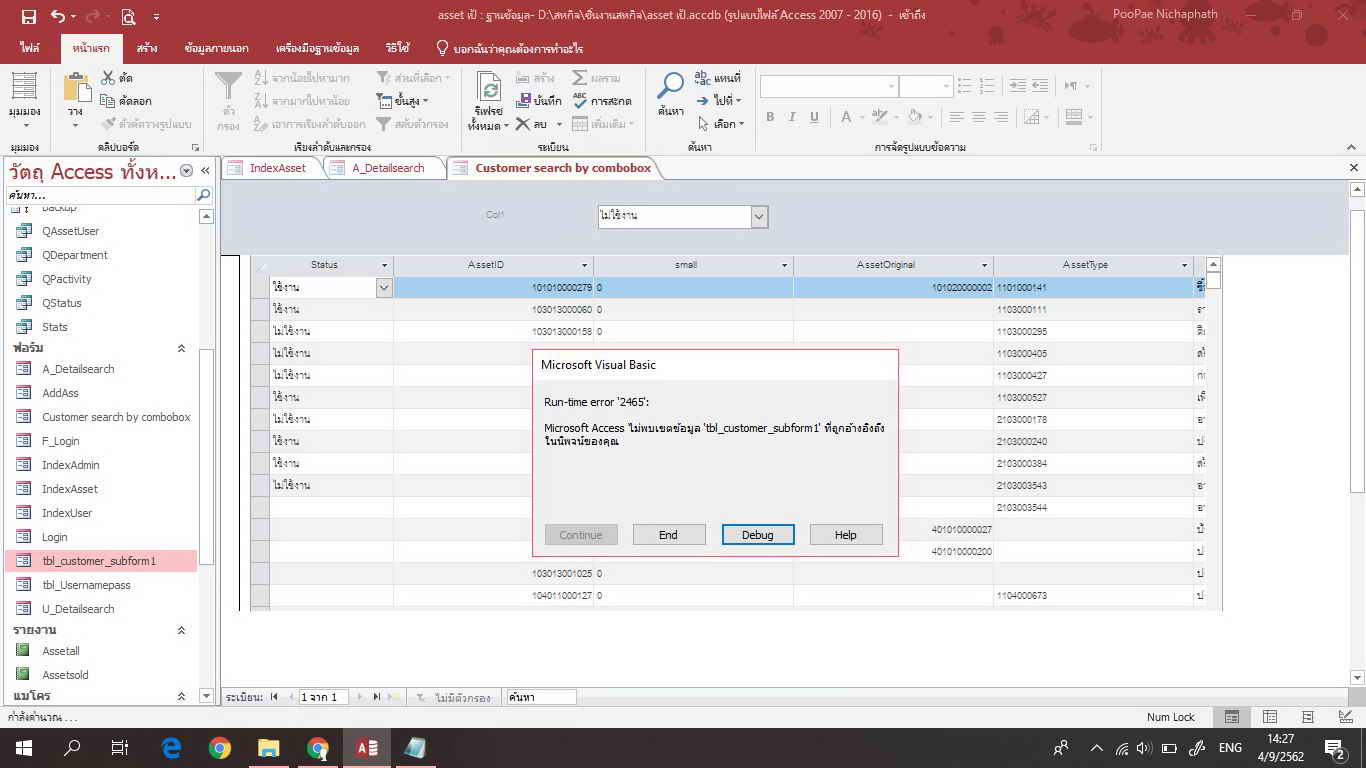
Task: Click the Save icon in quick access toolbar
Action: coord(28,16)
